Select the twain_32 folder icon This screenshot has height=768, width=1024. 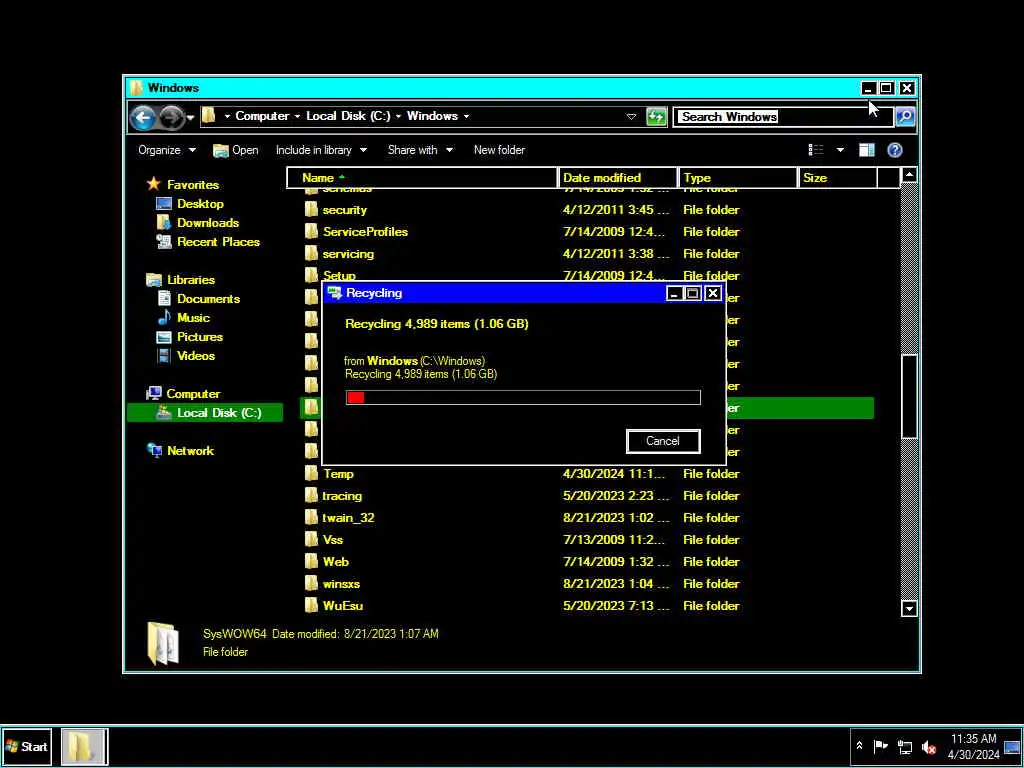click(312, 518)
